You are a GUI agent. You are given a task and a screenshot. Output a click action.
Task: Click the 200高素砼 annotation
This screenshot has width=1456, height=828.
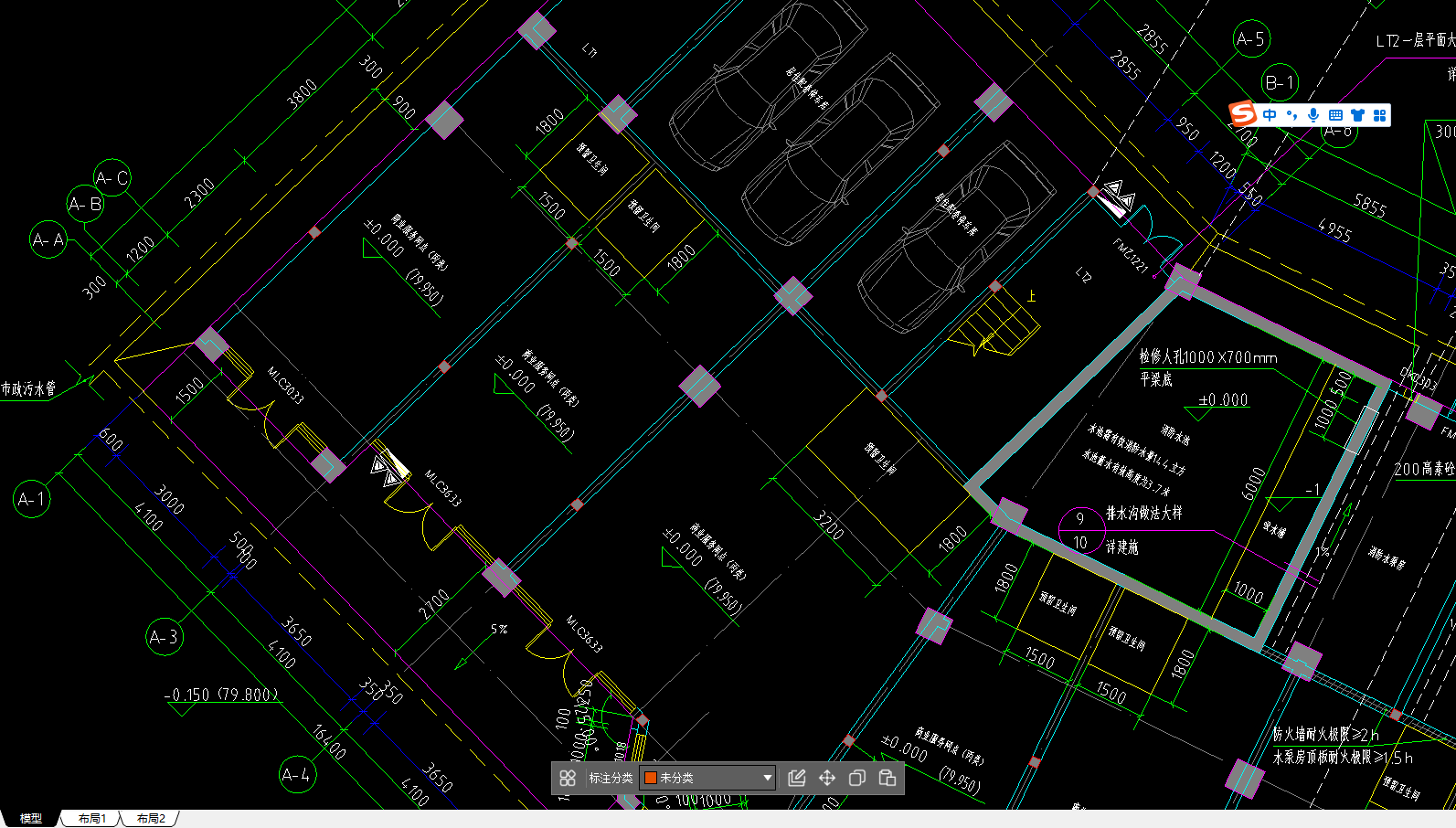[1425, 468]
